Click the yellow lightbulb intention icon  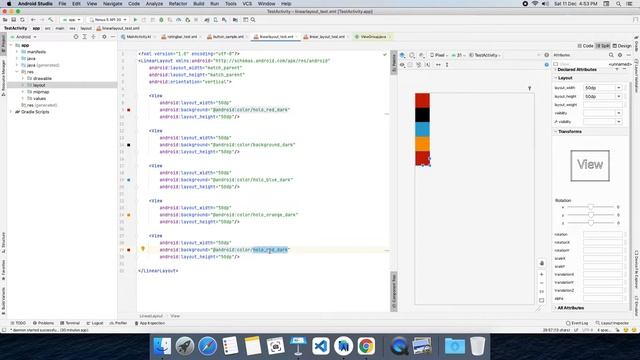click(143, 249)
